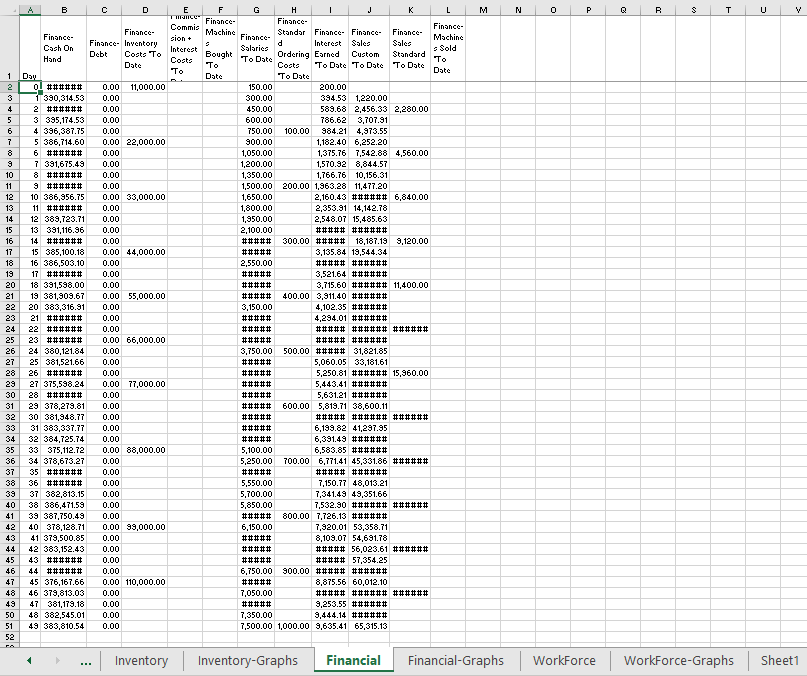The image size is (807, 676).
Task: Select column M header
Action: [483, 10]
